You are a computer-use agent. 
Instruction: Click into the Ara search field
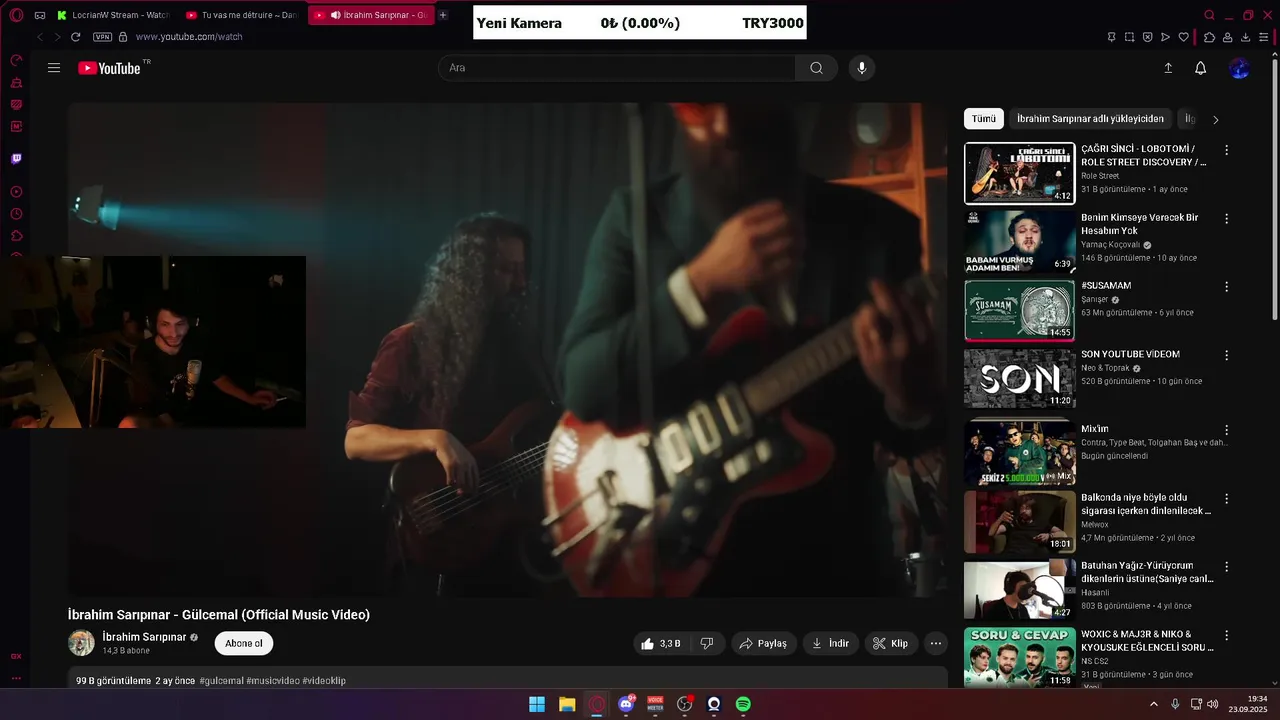click(616, 68)
